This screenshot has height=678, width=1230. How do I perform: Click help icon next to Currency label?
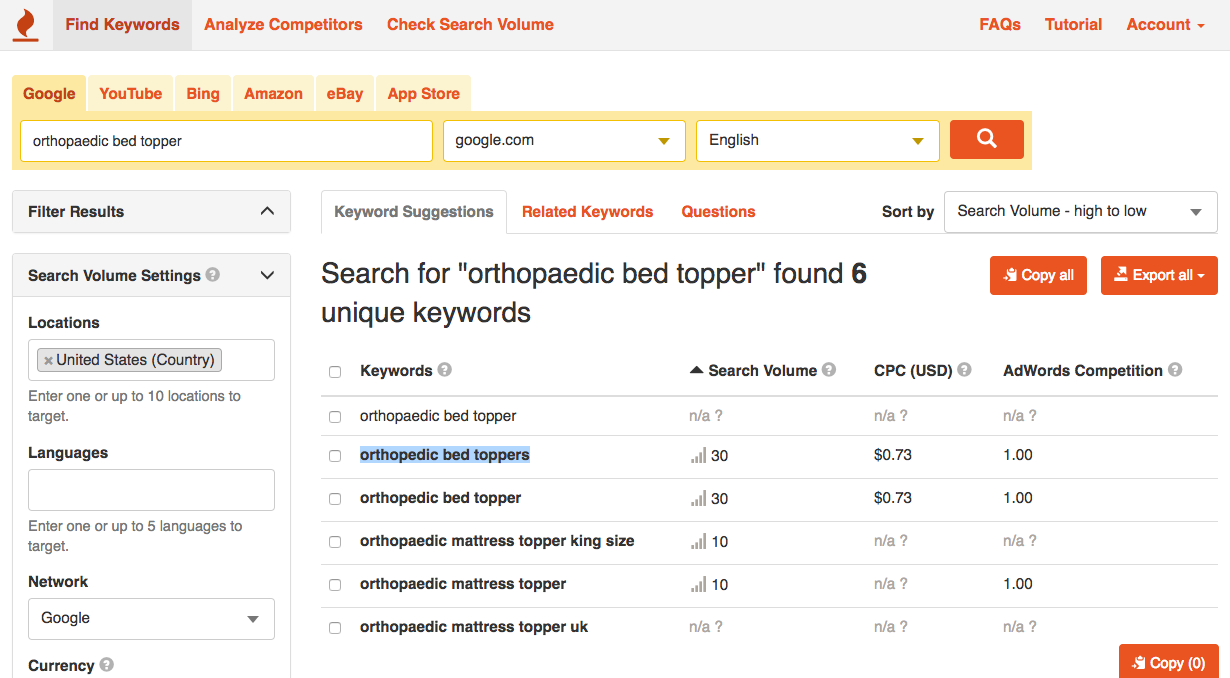point(106,664)
